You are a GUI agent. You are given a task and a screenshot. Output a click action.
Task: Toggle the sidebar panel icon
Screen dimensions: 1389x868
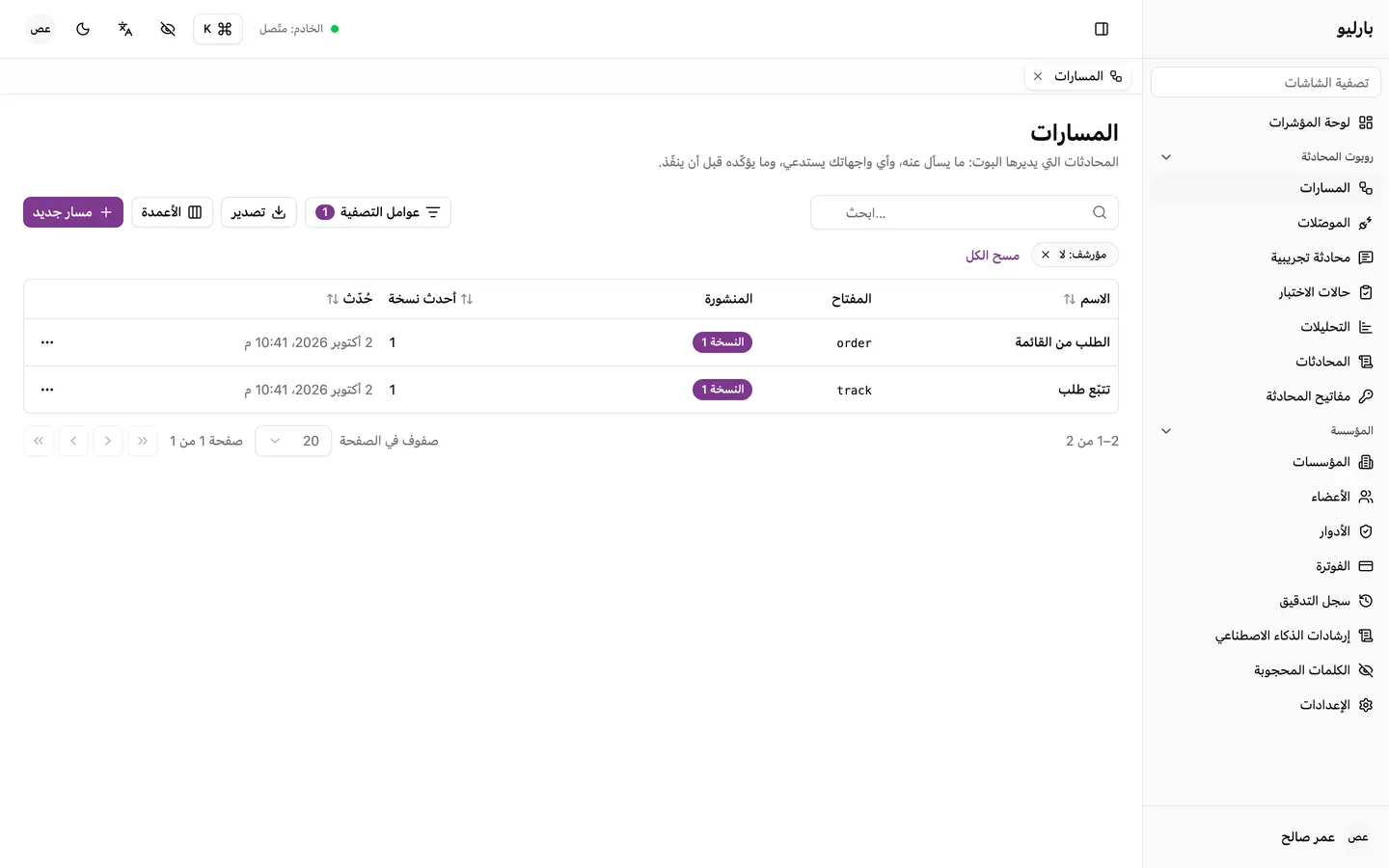pyautogui.click(x=1102, y=29)
